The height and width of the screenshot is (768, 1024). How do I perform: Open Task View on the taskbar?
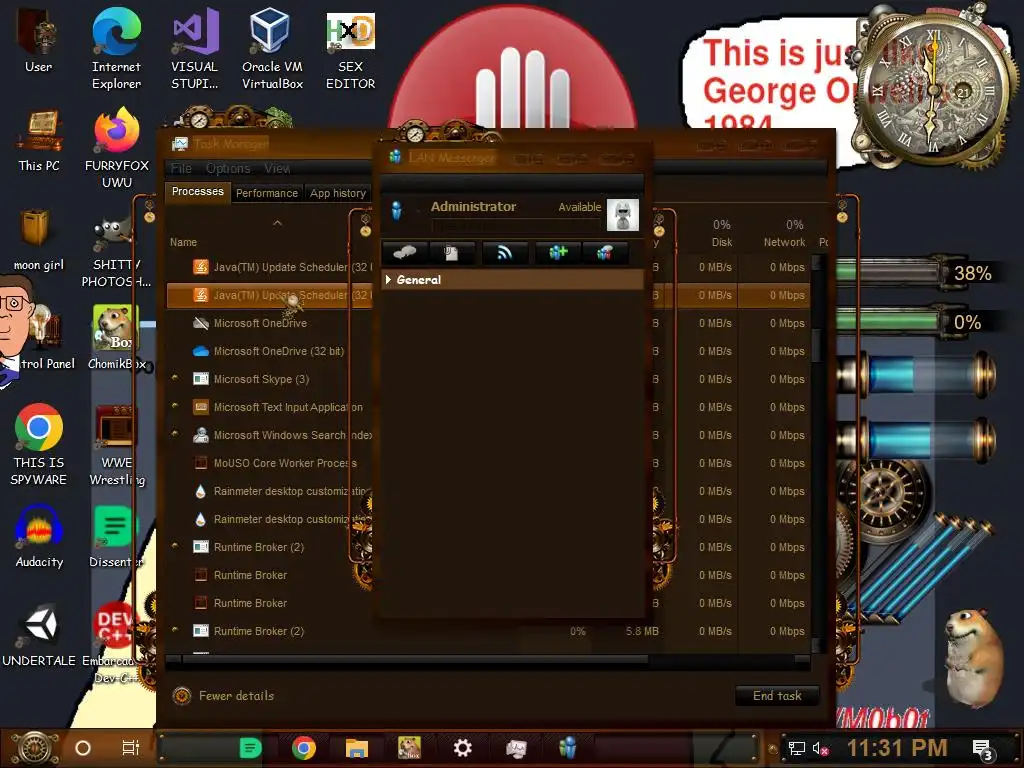point(131,748)
